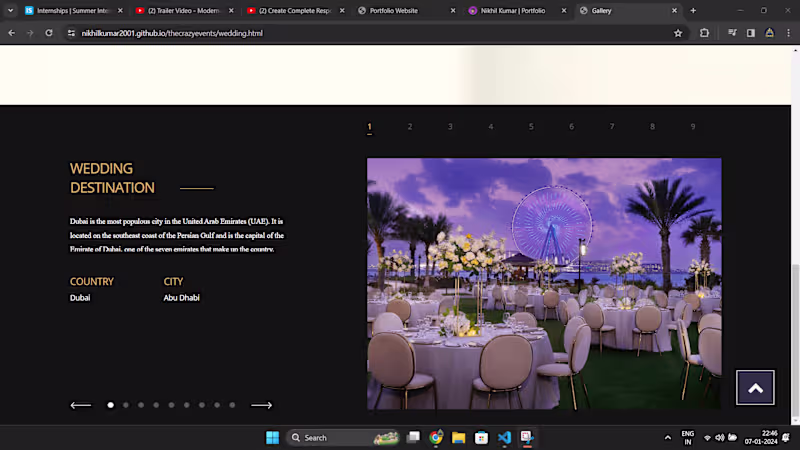Select the sixth carousel dot
Screen dimensions: 800x450
pyautogui.click(x=187, y=405)
